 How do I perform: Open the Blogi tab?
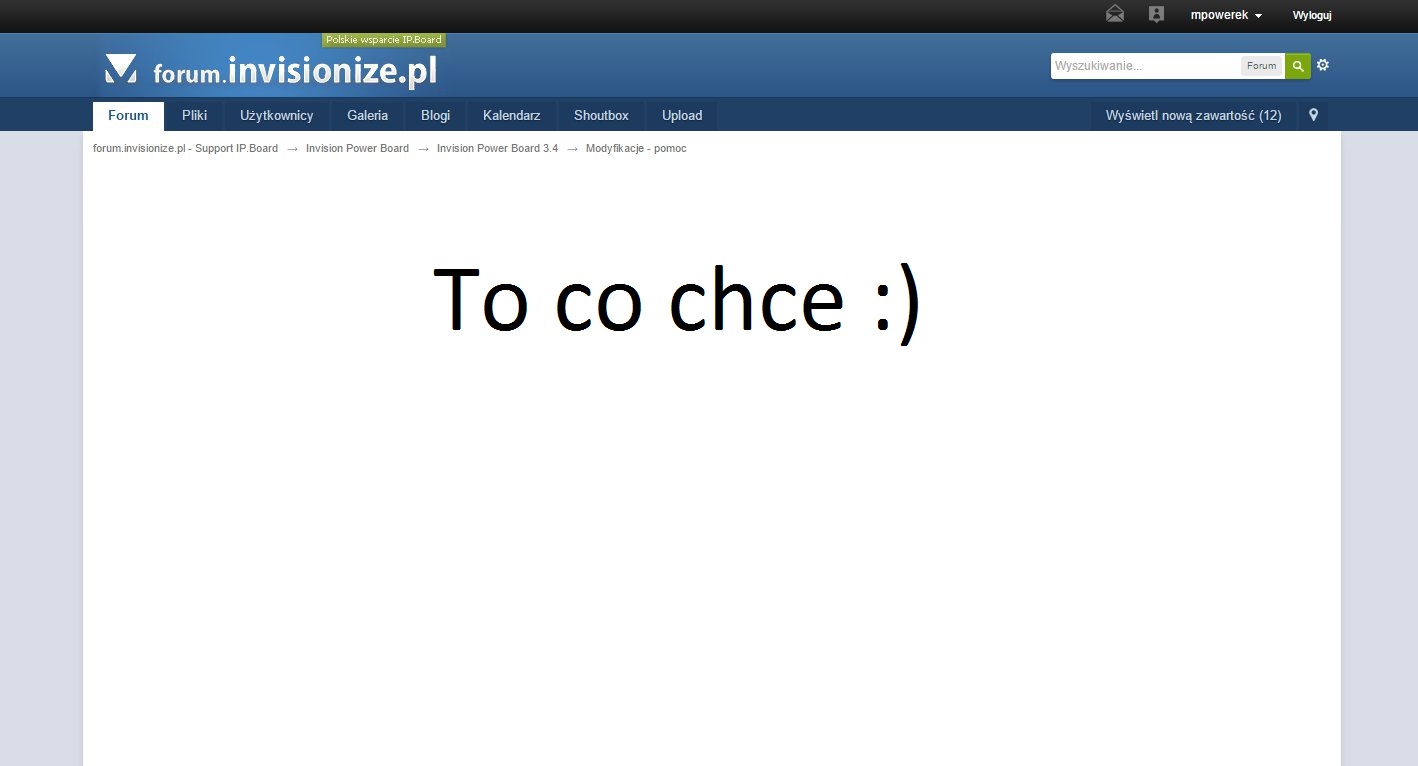click(435, 115)
